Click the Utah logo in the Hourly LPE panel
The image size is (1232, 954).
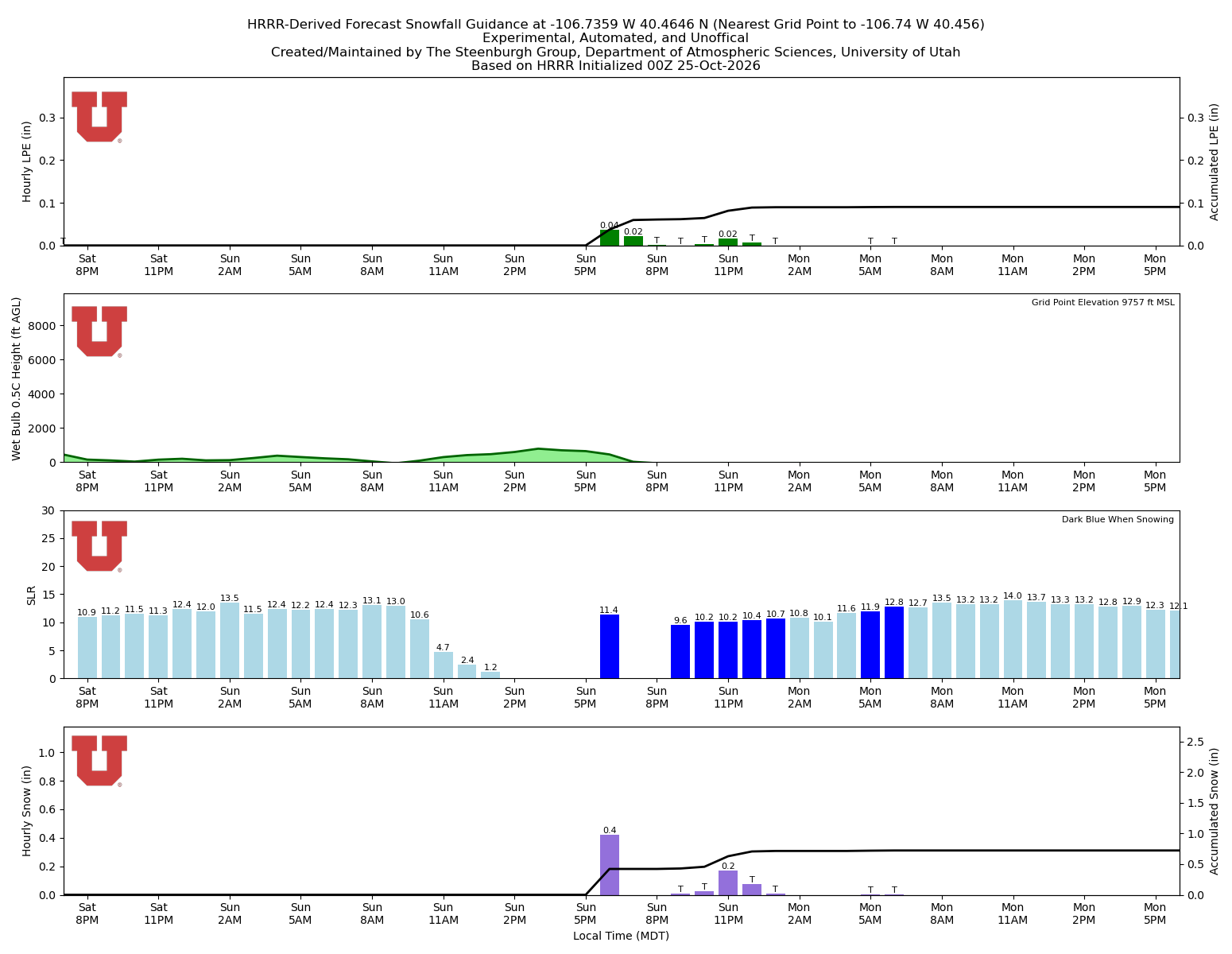99,117
